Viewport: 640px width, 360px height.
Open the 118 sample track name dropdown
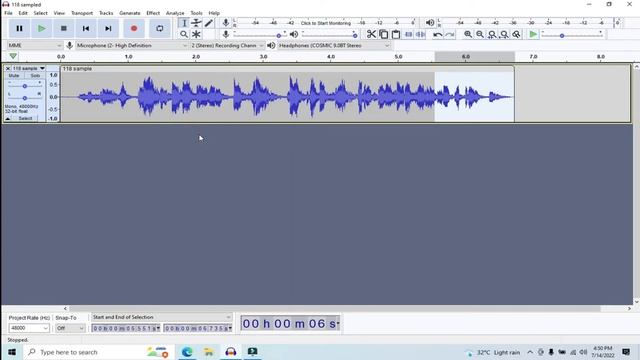28,68
